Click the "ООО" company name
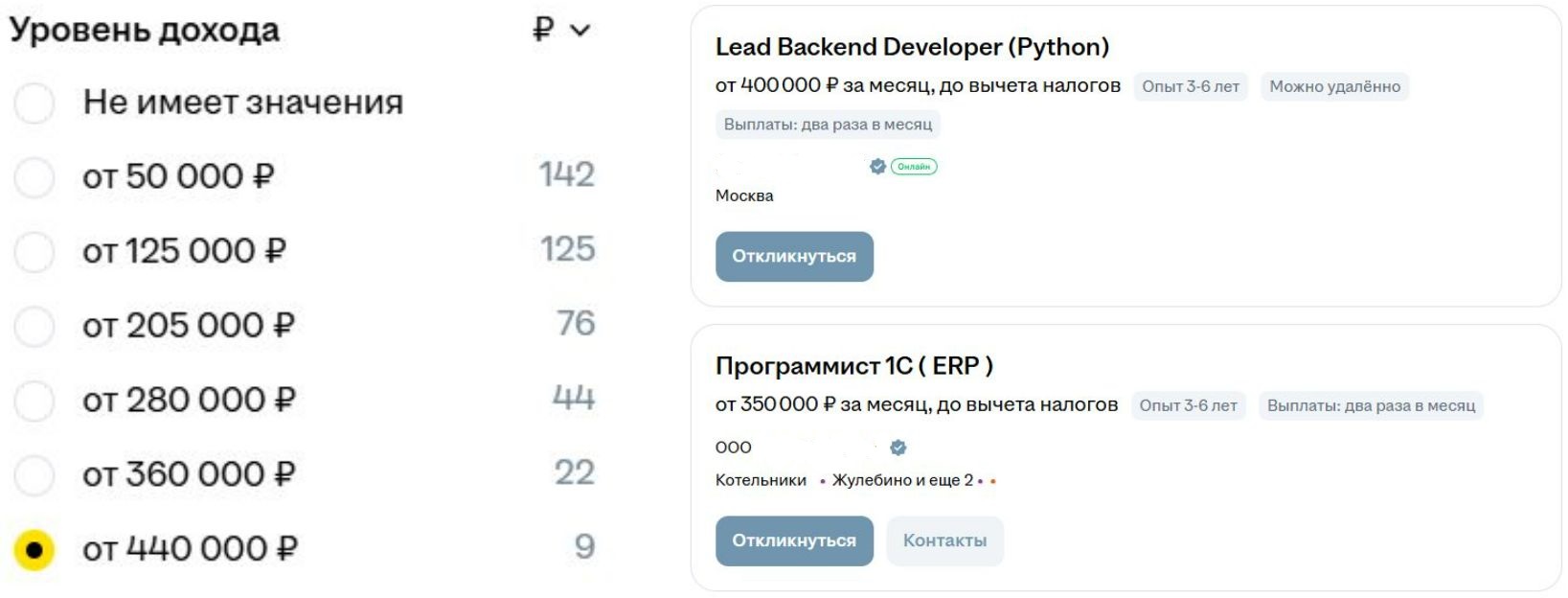 click(x=734, y=448)
